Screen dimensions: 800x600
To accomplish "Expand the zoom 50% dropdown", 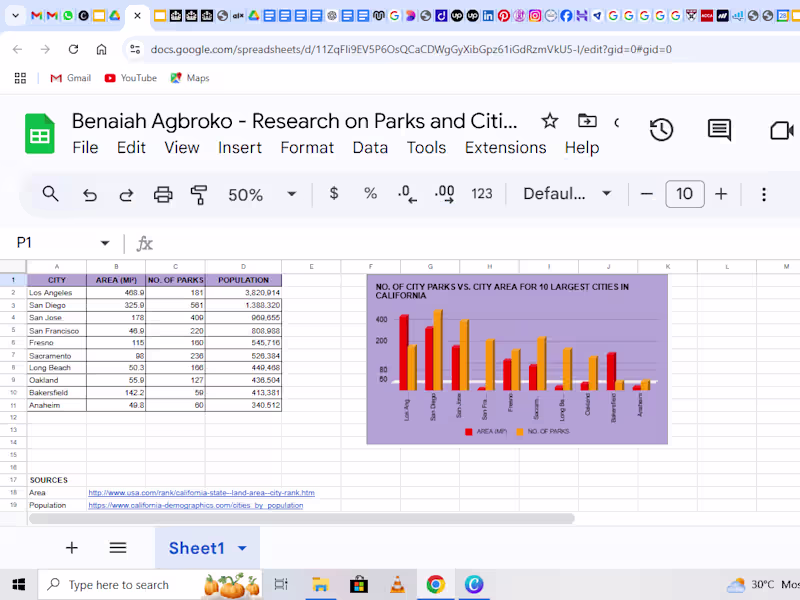I will 291,194.
